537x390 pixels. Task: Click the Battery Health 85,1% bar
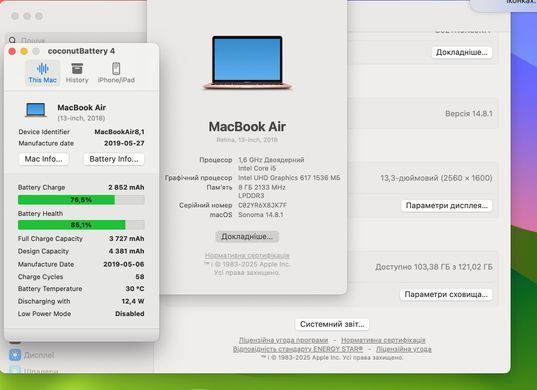(x=81, y=225)
